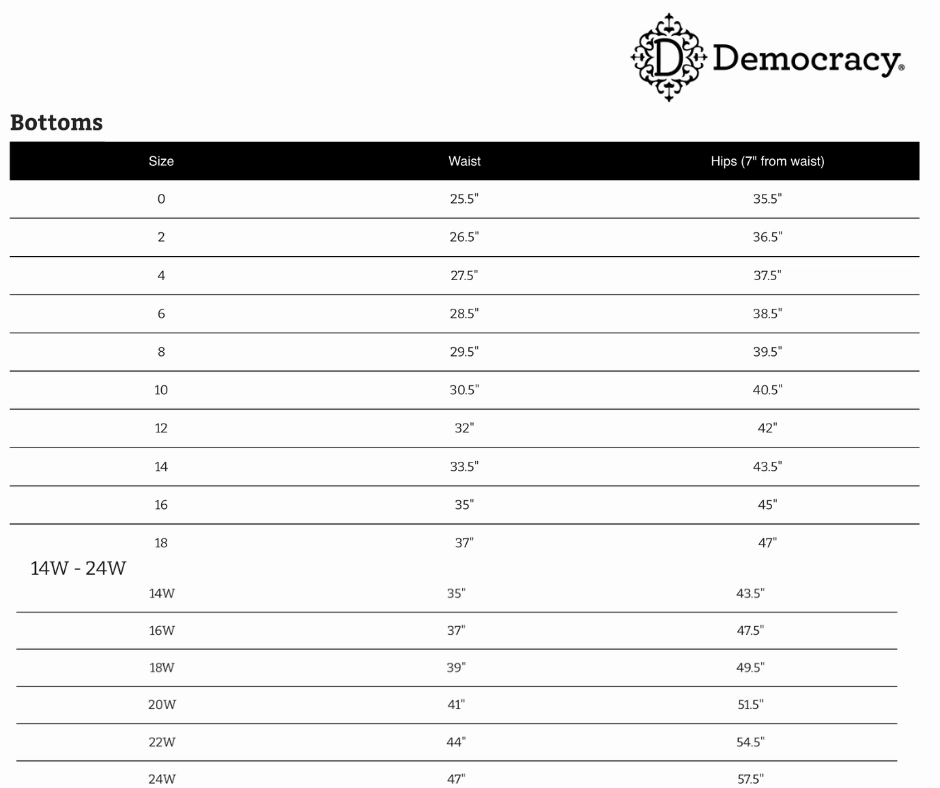Select the 16W size row label
Image resolution: width=940 pixels, height=788 pixels.
[162, 631]
